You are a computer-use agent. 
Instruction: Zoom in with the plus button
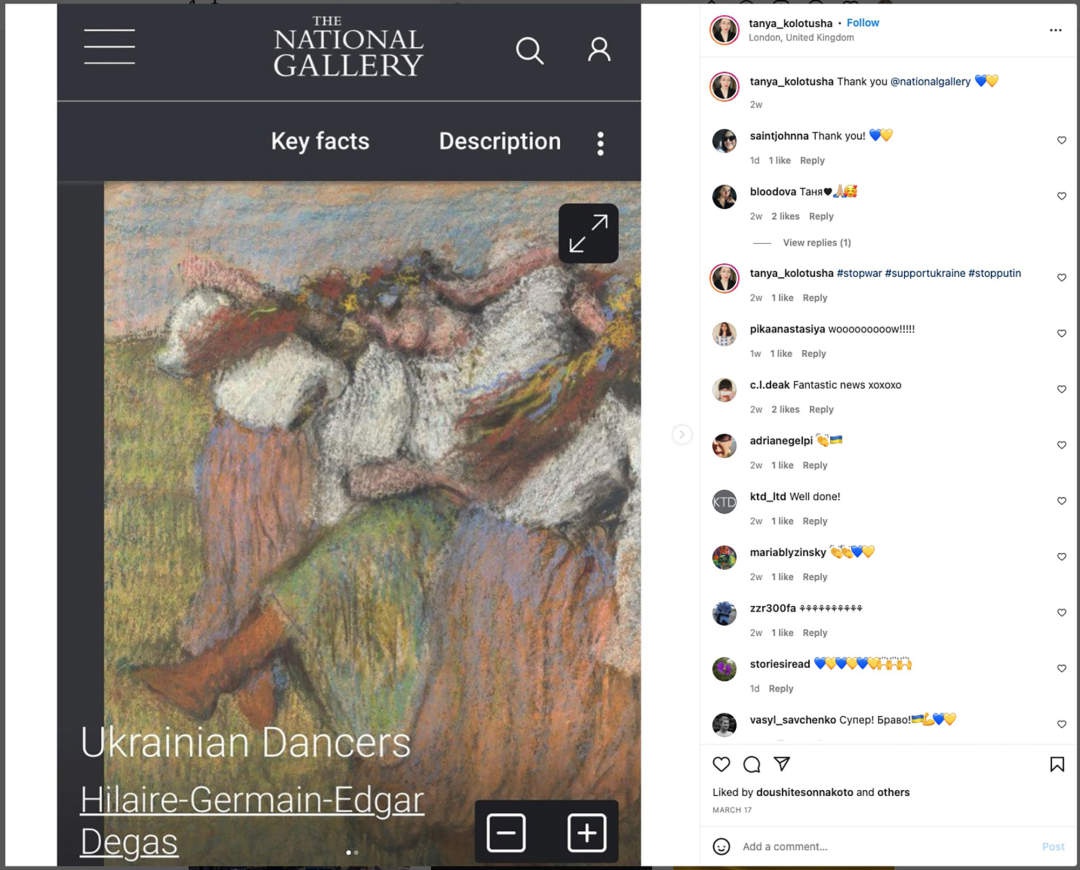tap(587, 833)
